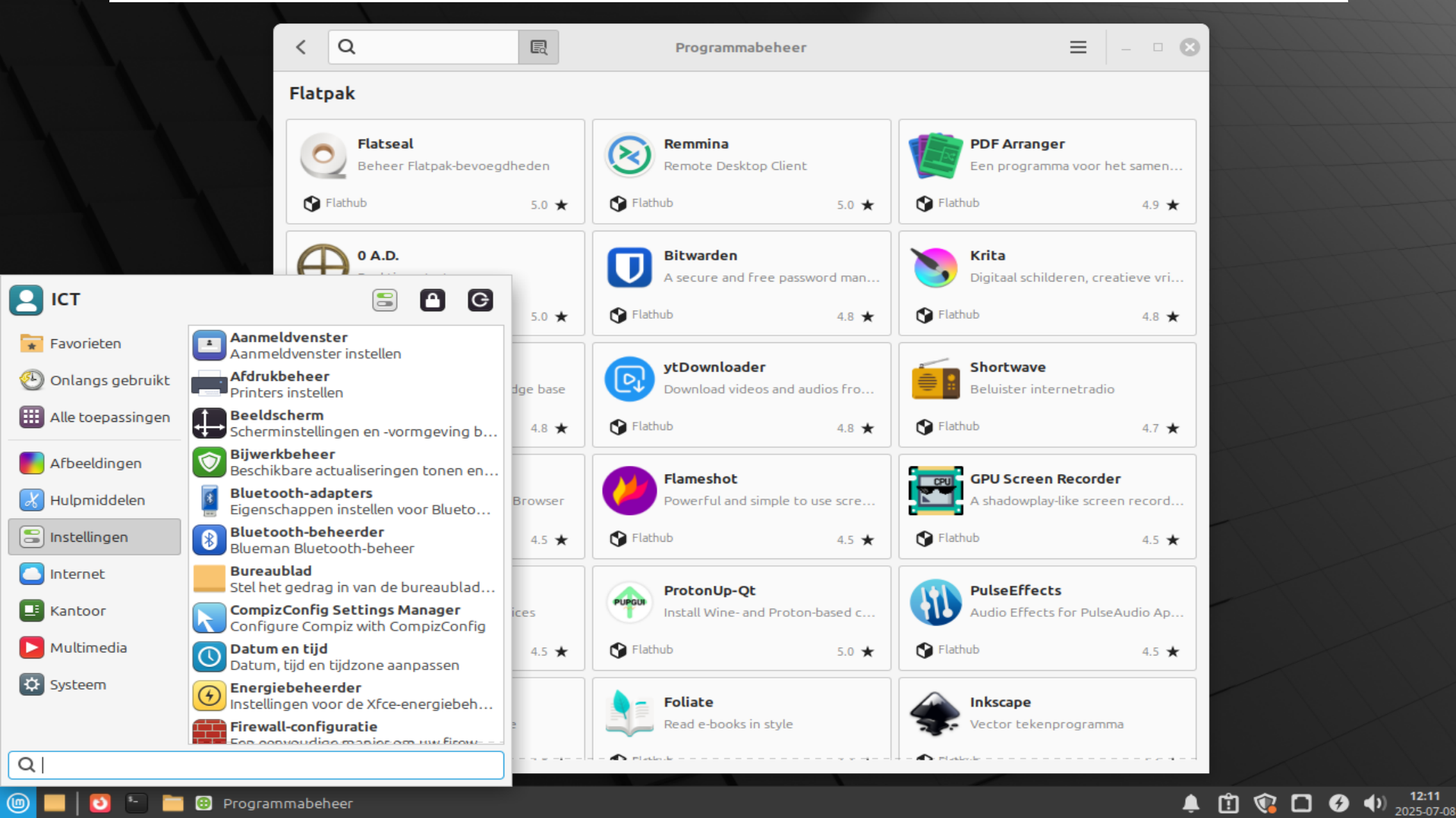Open Firewall-configuratie entry

tap(346, 731)
